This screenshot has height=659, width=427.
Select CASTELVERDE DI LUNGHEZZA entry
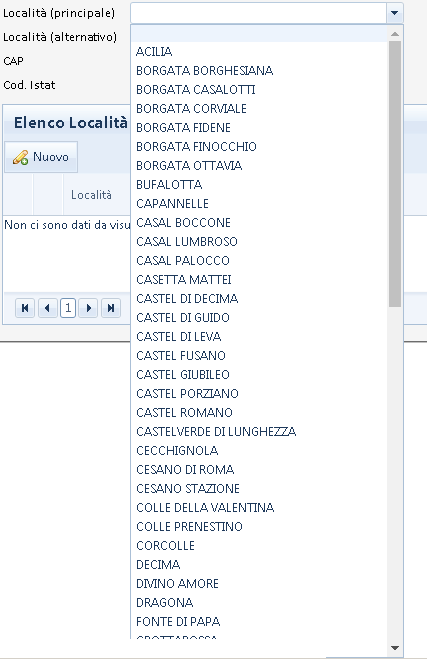(x=259, y=432)
